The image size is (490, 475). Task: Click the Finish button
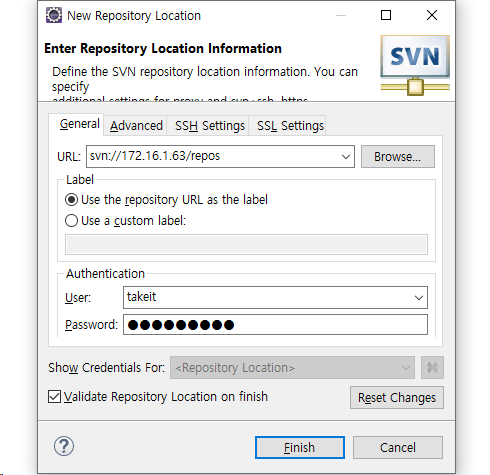[300, 447]
